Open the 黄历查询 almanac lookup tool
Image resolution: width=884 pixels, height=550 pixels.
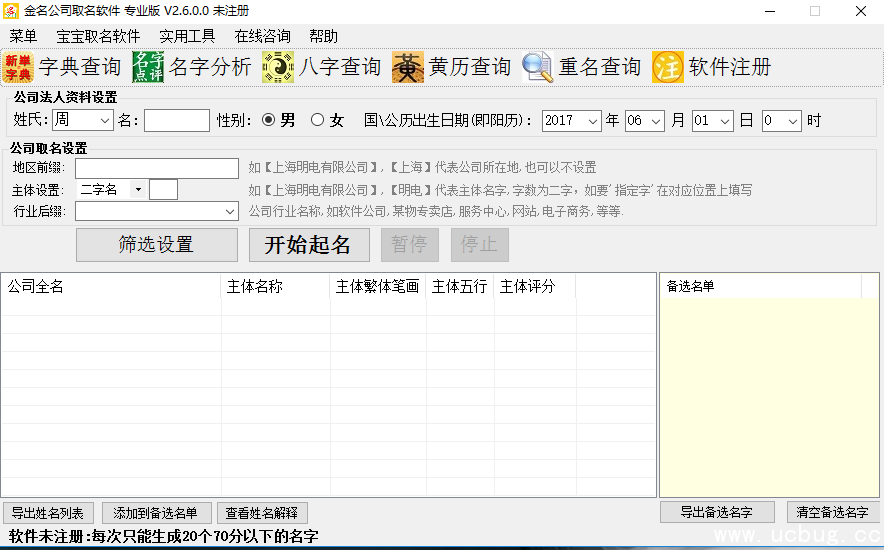click(x=452, y=67)
